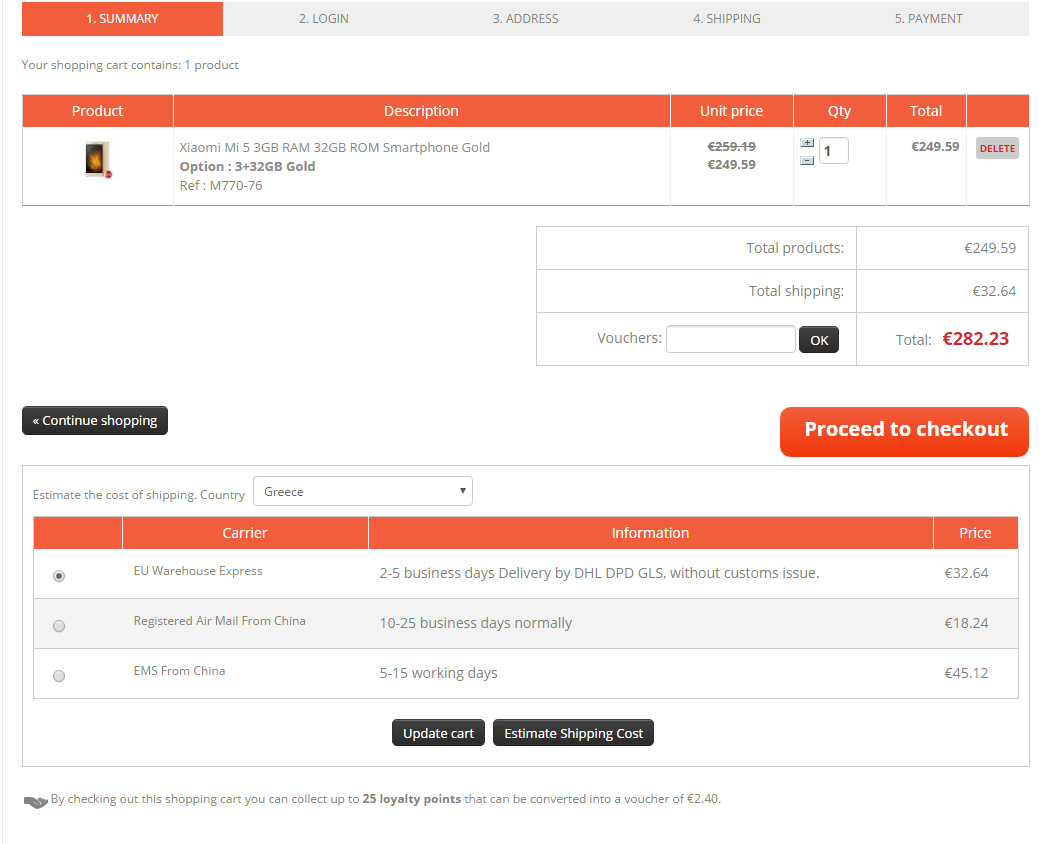
Task: Choose Registered Air Mail From China
Action: (x=59, y=626)
